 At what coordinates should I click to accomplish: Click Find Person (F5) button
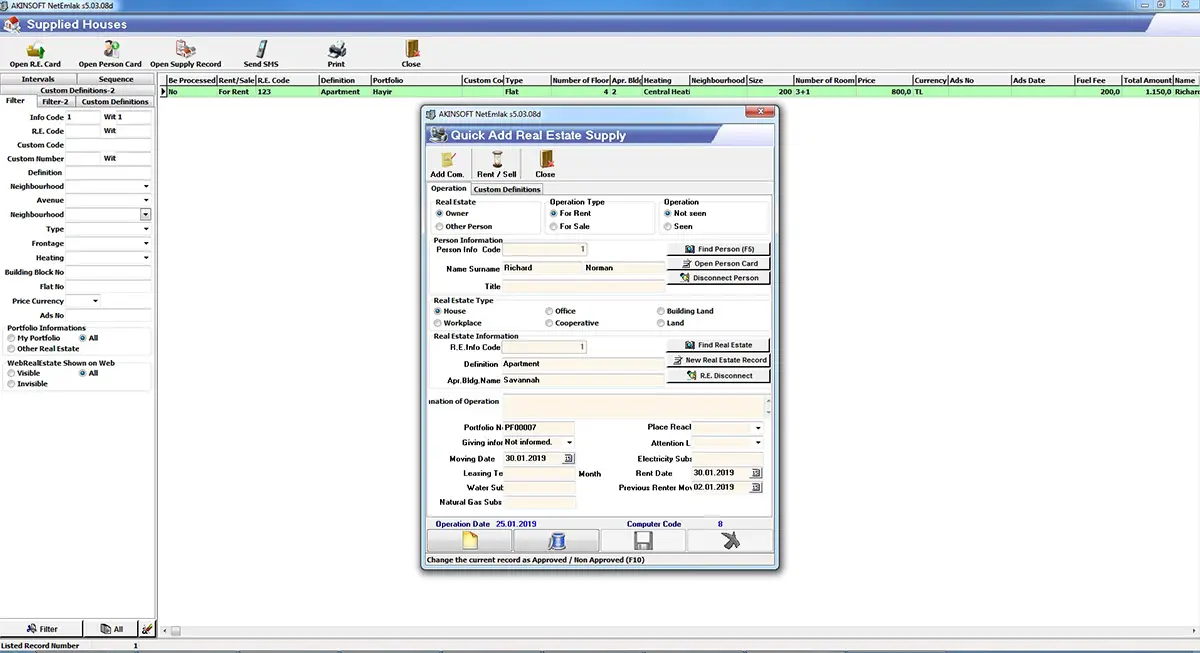[x=719, y=248]
